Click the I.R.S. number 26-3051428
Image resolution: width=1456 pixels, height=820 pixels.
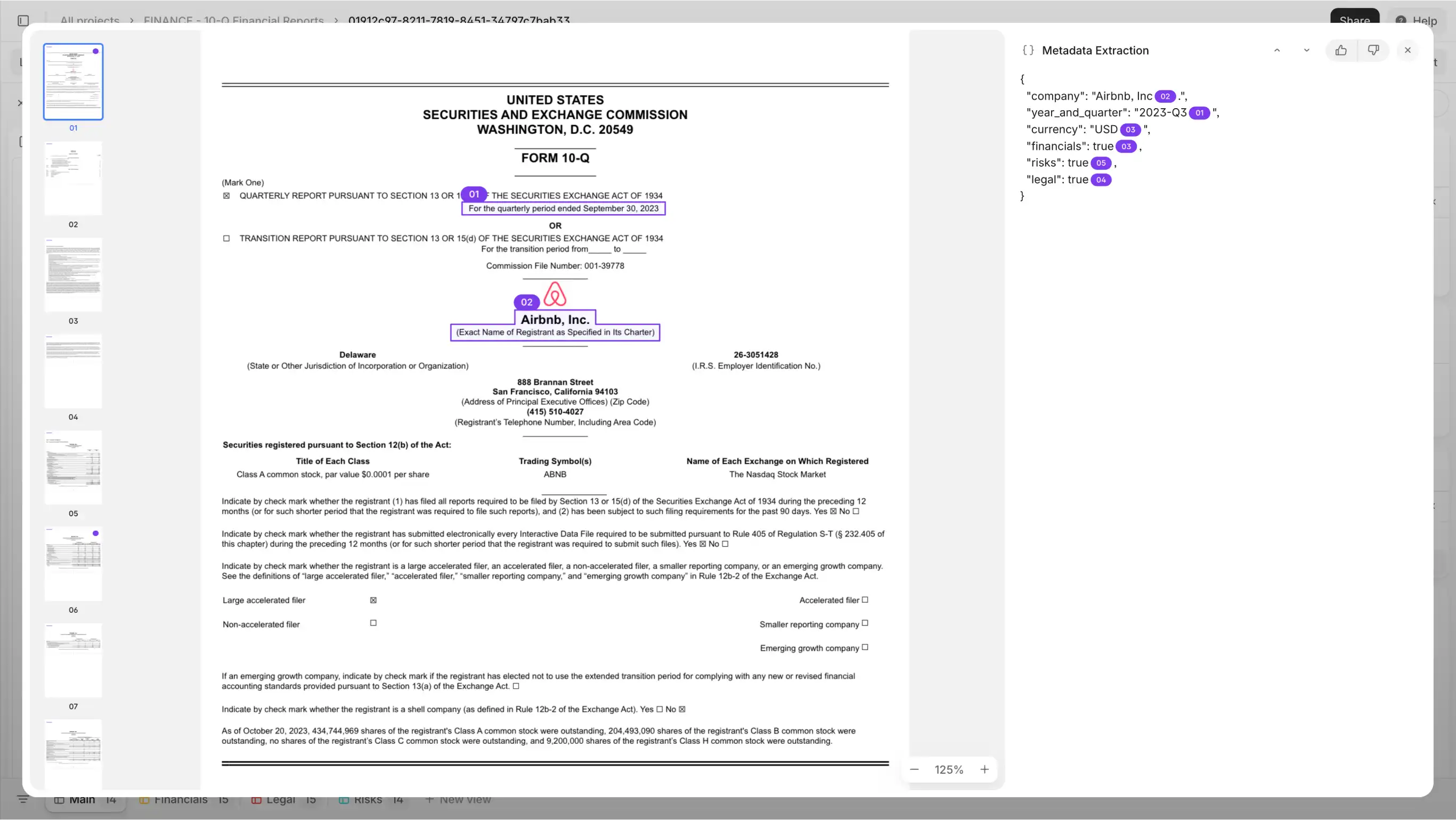pyautogui.click(x=755, y=355)
